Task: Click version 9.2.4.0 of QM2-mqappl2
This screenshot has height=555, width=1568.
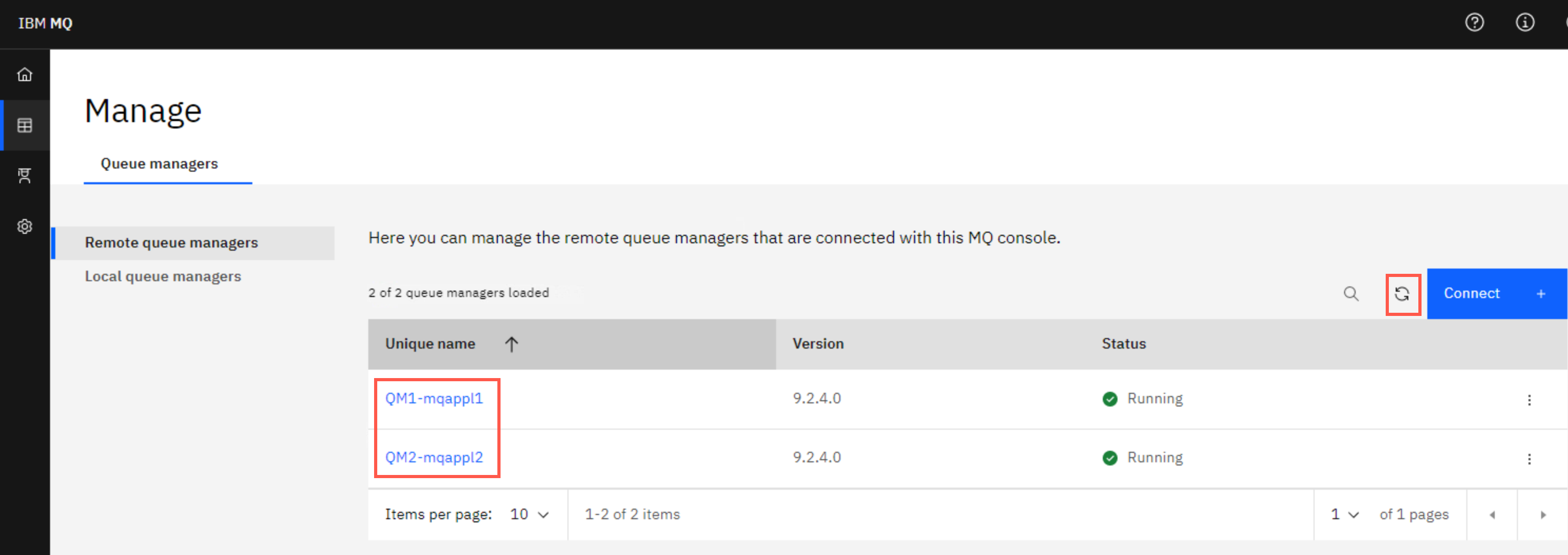Action: (816, 458)
